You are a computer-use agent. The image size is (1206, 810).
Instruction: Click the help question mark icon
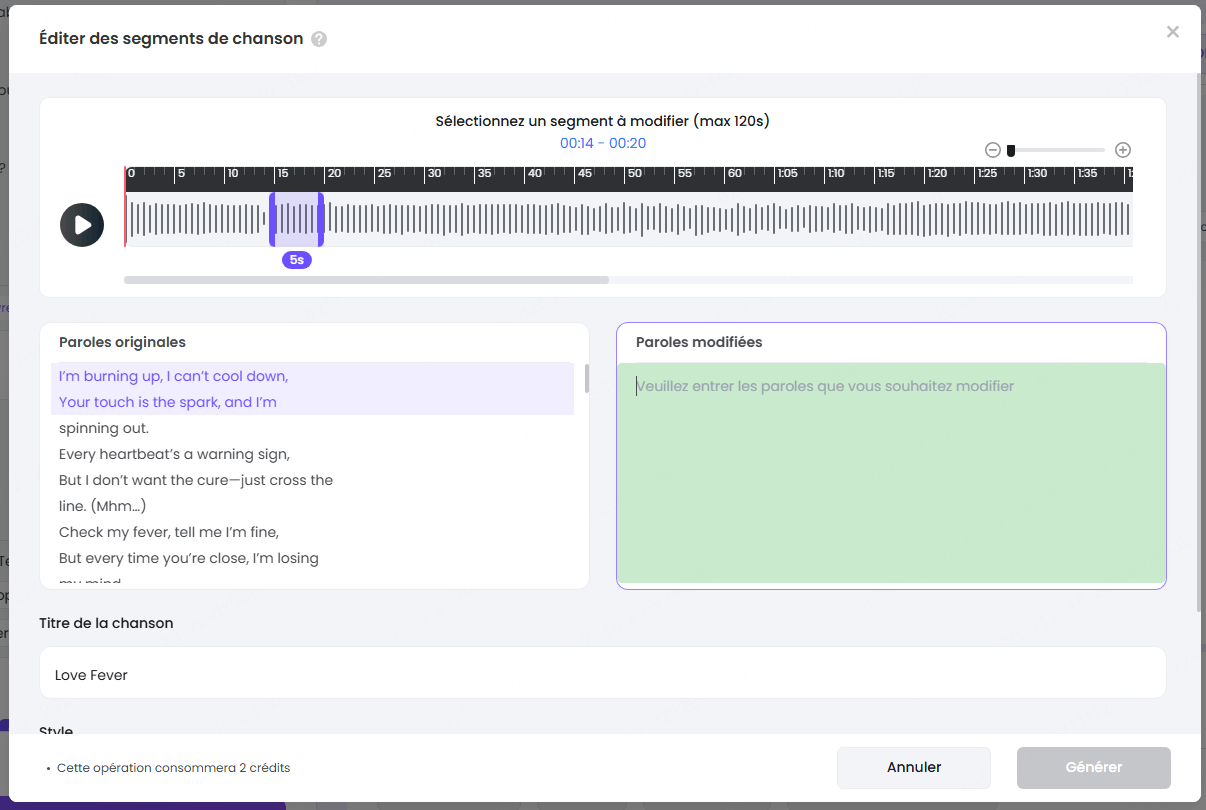tap(319, 40)
